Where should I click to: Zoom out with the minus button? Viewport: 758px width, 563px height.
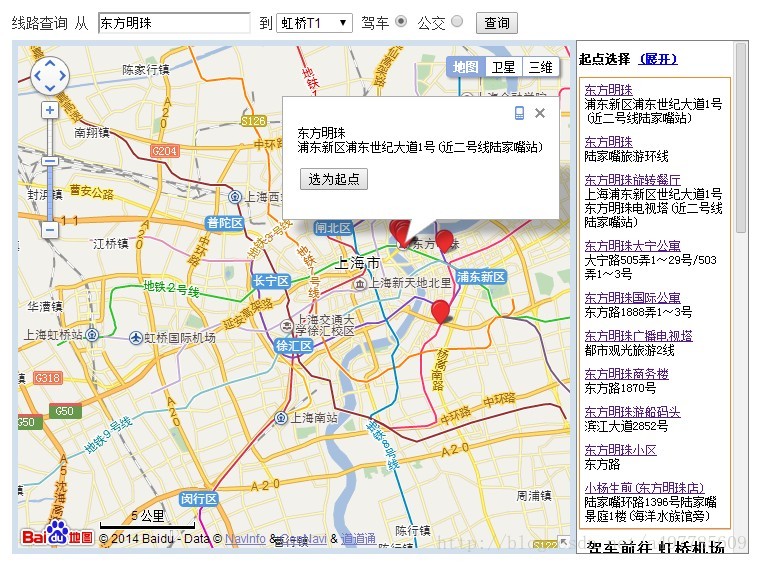point(50,230)
